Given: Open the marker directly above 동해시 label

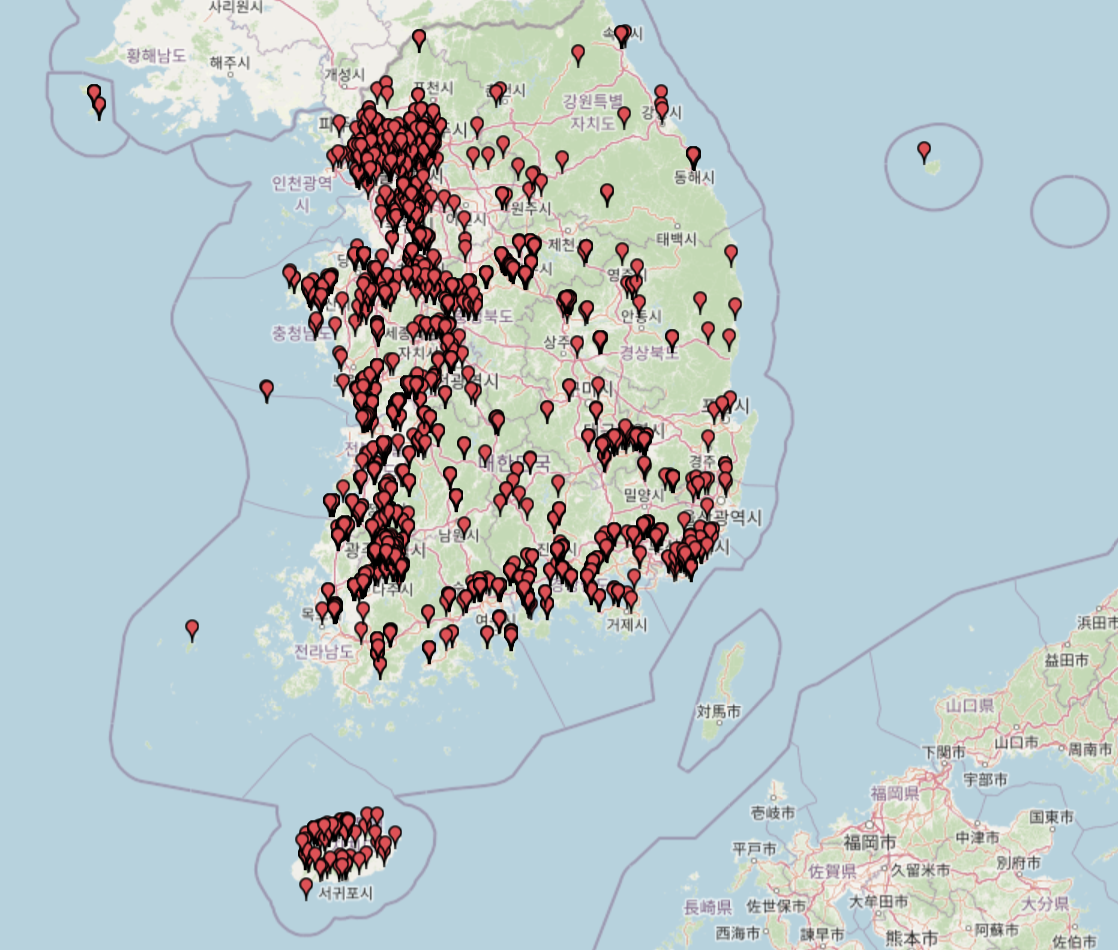Looking at the screenshot, I should click(x=693, y=155).
